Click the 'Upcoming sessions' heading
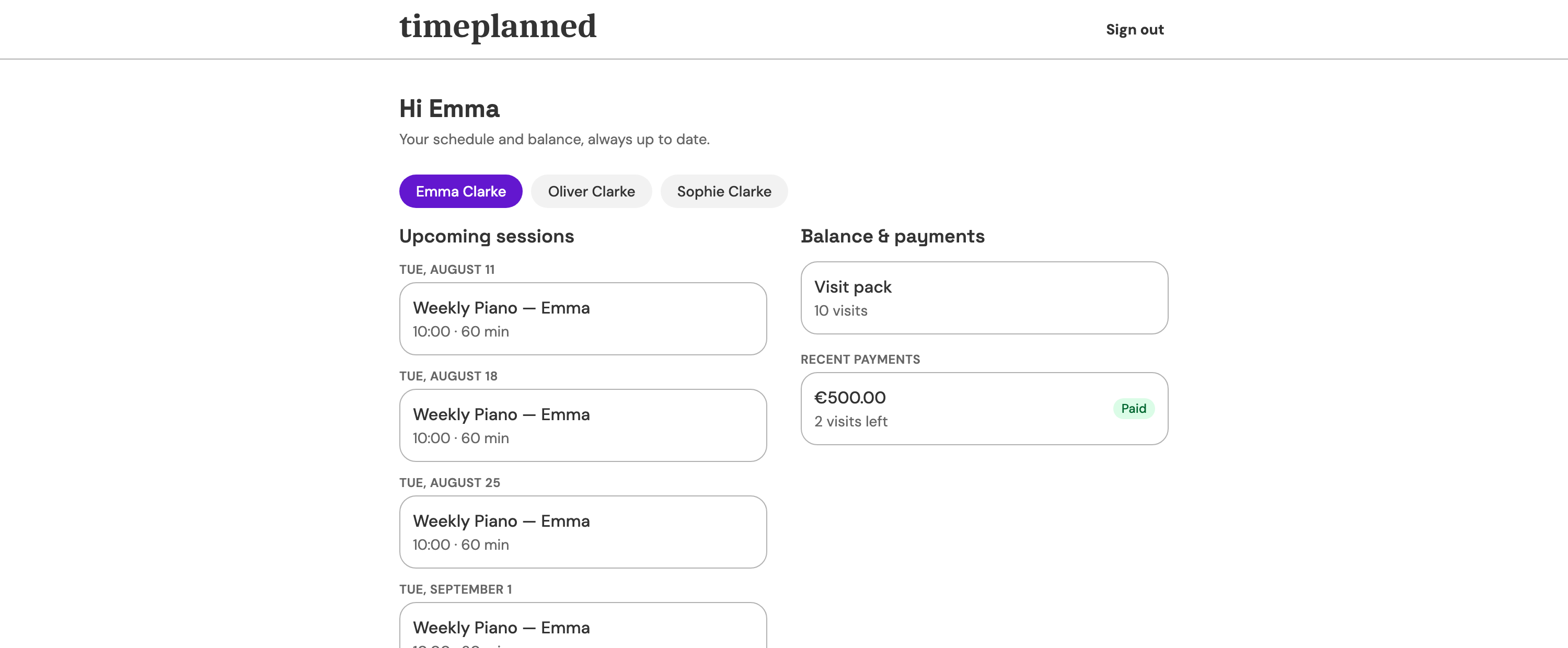Image resolution: width=1568 pixels, height=648 pixels. 487,236
